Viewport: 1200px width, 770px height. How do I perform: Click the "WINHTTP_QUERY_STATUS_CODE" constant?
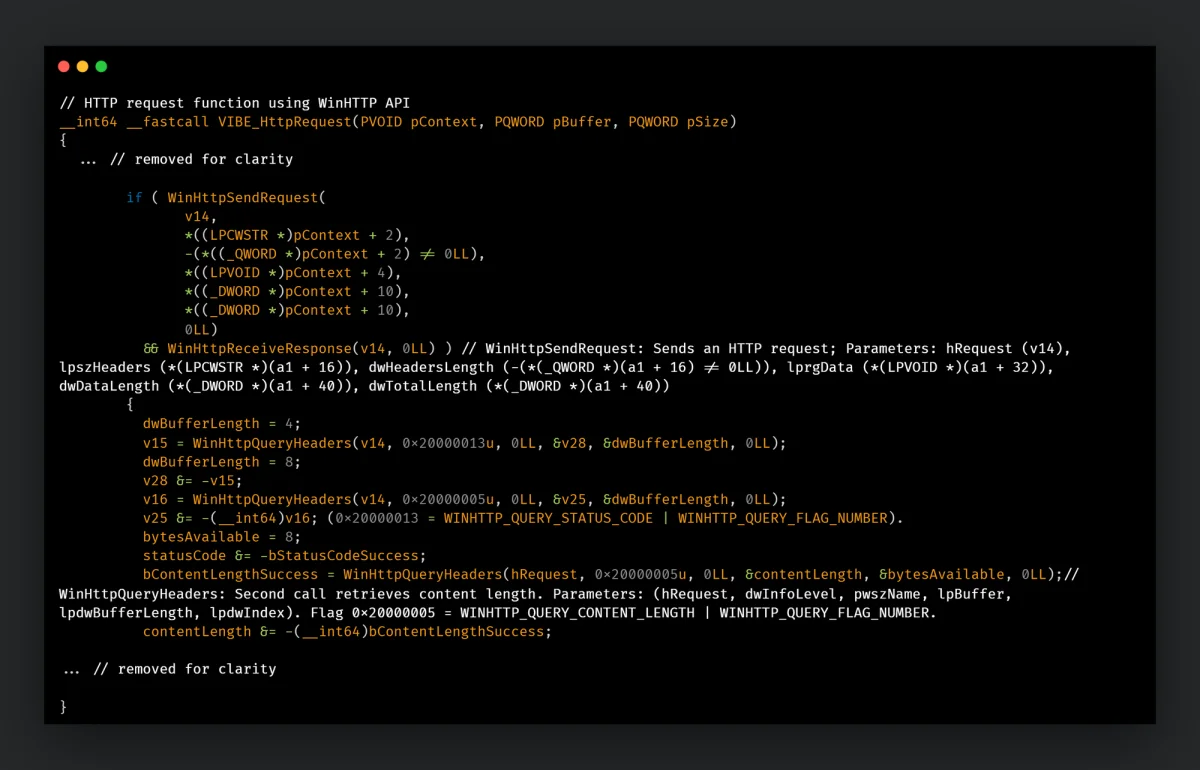click(x=548, y=518)
